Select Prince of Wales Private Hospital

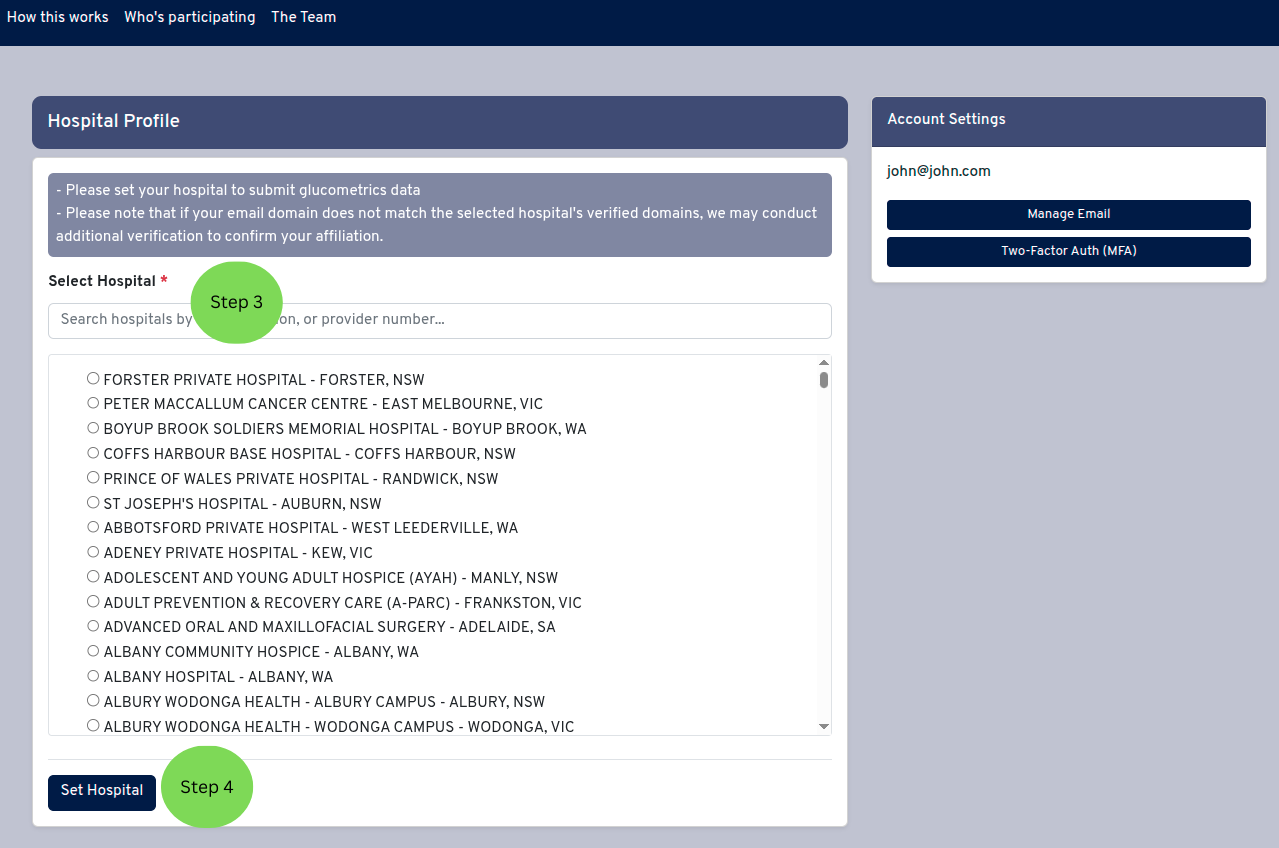(x=93, y=478)
